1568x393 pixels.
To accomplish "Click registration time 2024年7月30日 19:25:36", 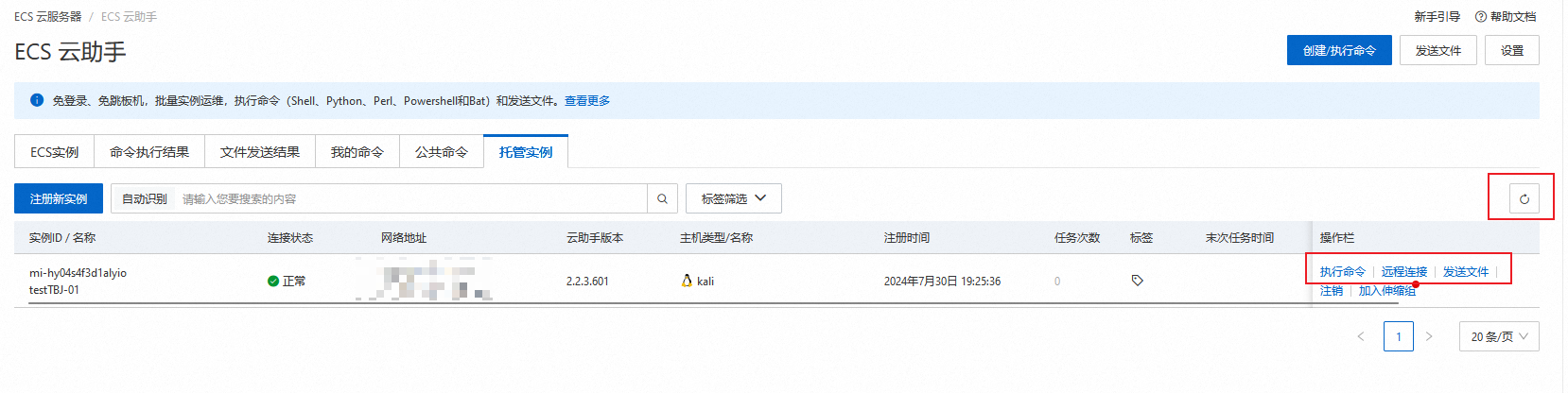I will pos(942,282).
